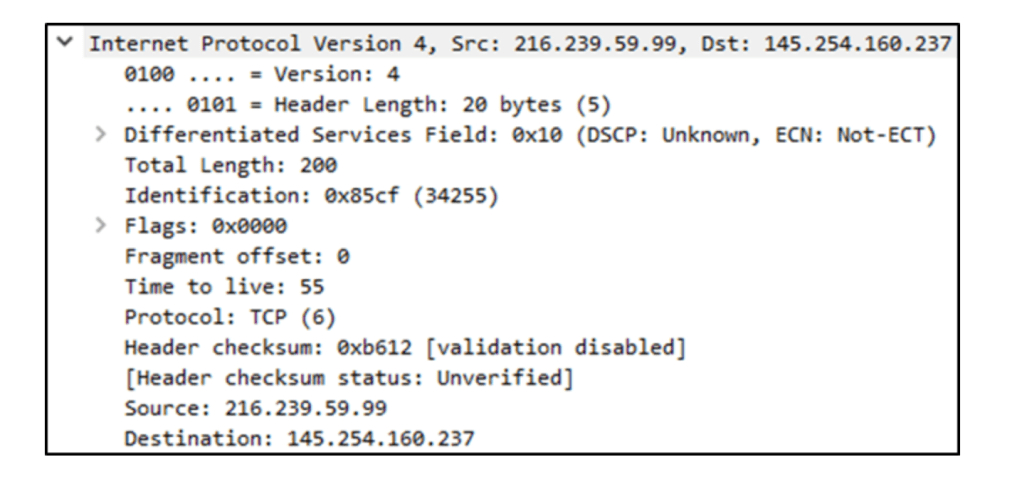1022x494 pixels.
Task: Select the Source: 216.239.59.99 field
Action: (x=255, y=408)
